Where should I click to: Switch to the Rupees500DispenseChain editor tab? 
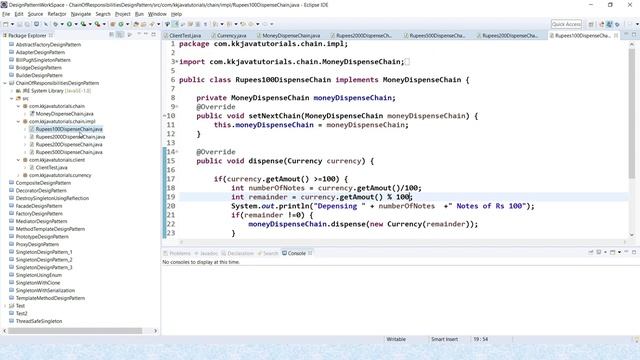(x=437, y=36)
